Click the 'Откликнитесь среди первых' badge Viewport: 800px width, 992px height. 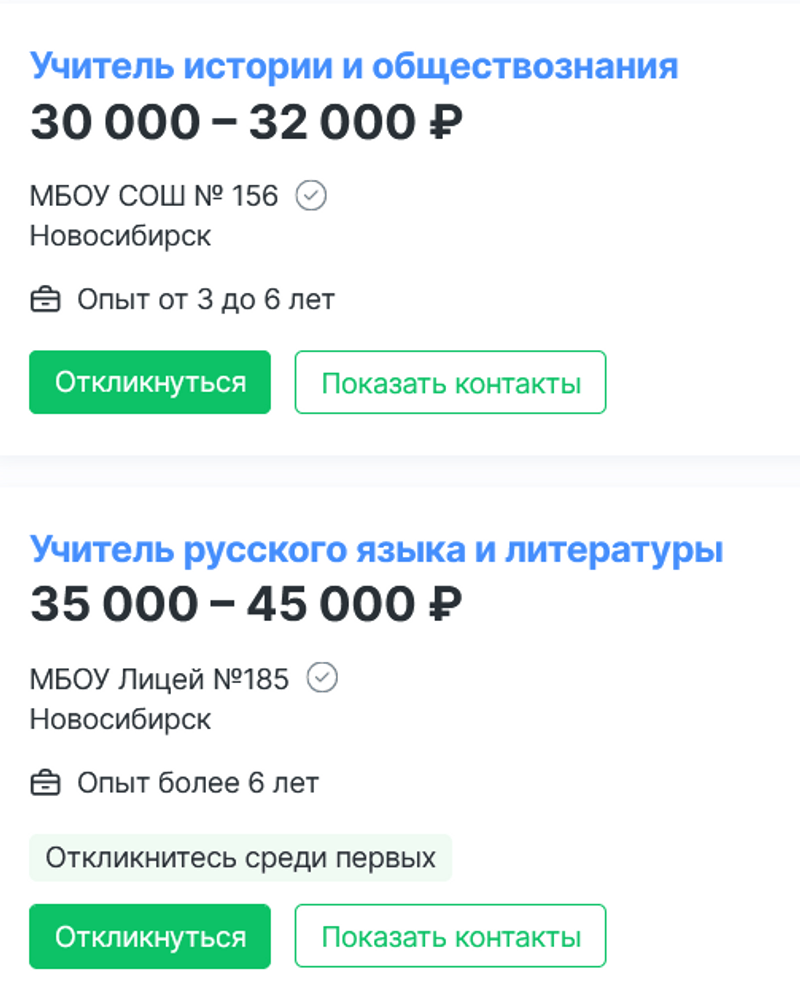click(x=240, y=858)
